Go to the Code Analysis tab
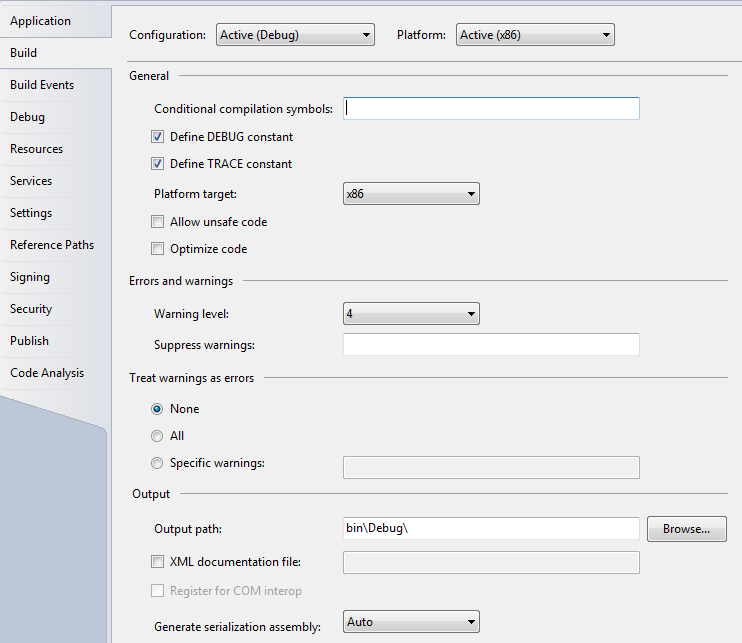The image size is (742, 643). pyautogui.click(x=47, y=373)
